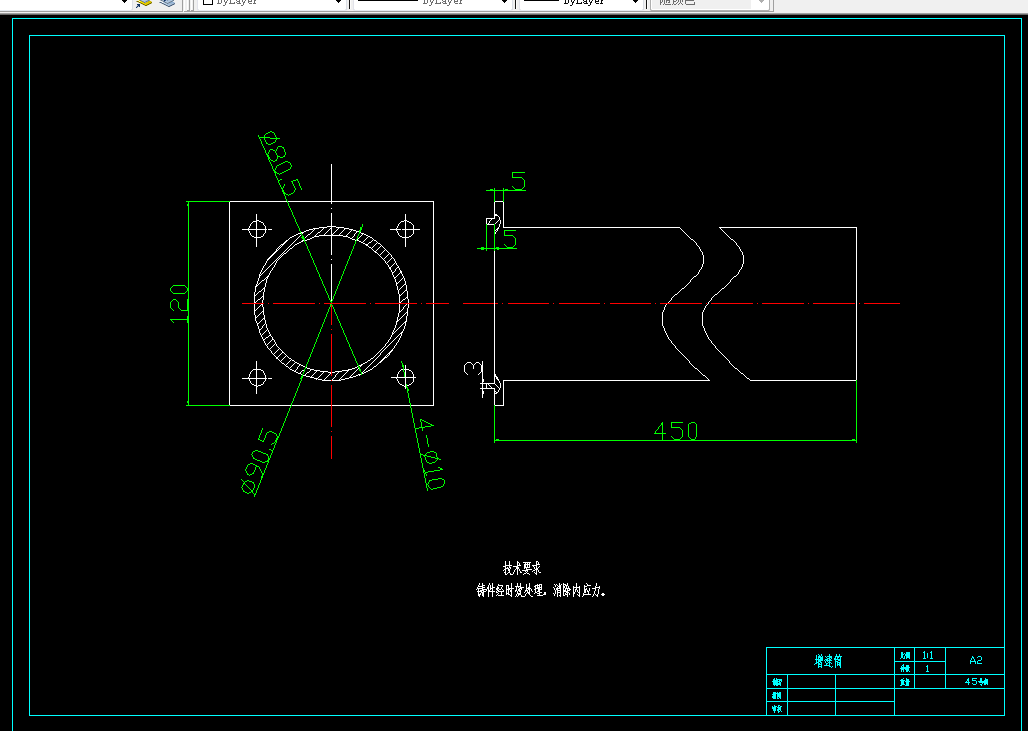Select the Φ90.5 outer diameter dimension
Screen dimensions: 1028x731
pos(260,462)
